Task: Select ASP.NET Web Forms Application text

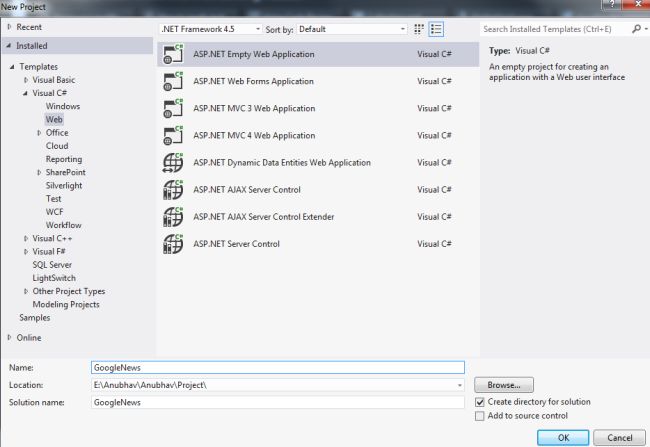Action: click(253, 81)
